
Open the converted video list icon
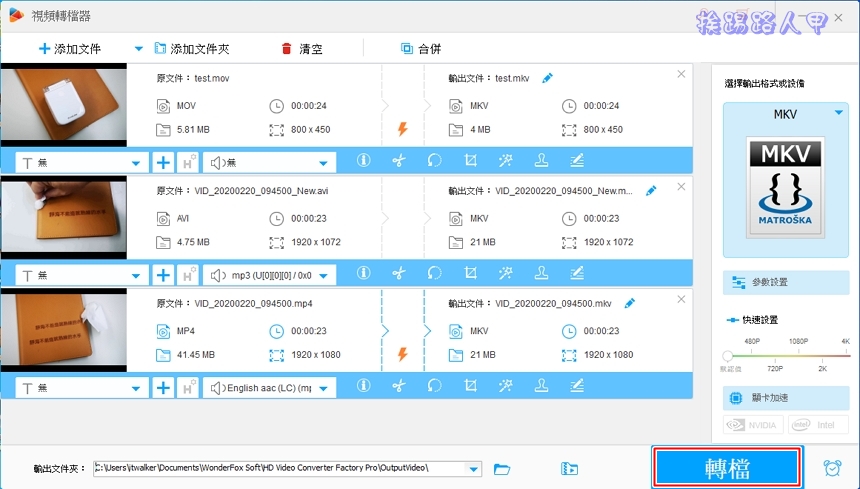tap(569, 469)
